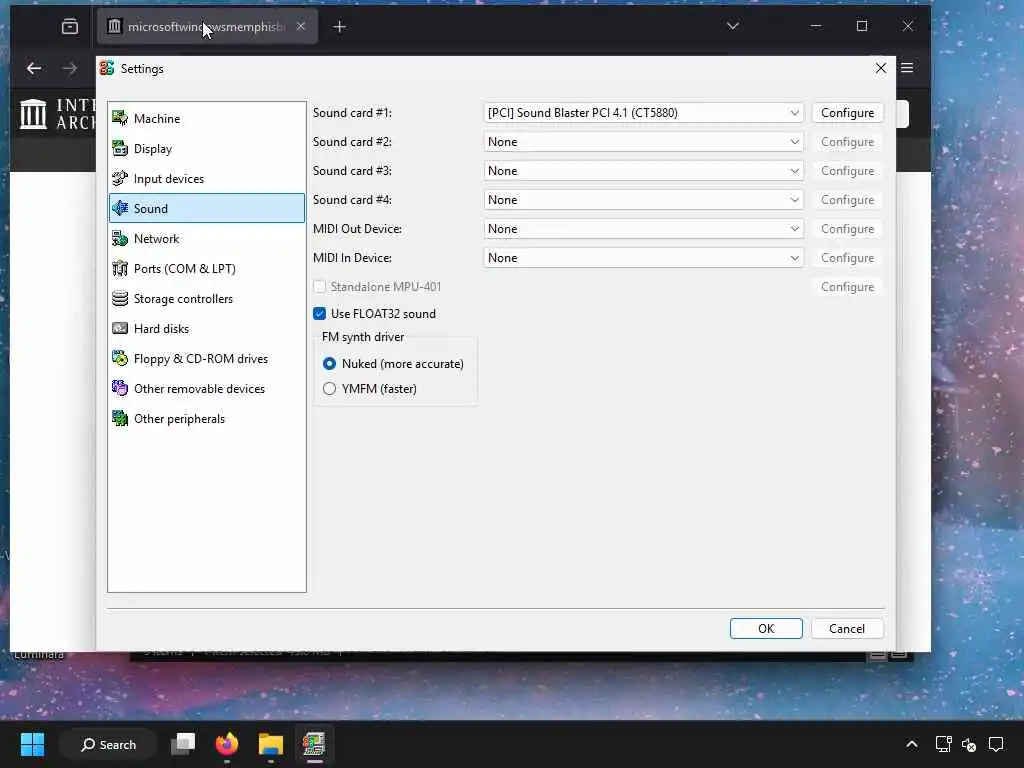Open File Explorer from taskbar
This screenshot has height=768, width=1024.
pyautogui.click(x=270, y=744)
